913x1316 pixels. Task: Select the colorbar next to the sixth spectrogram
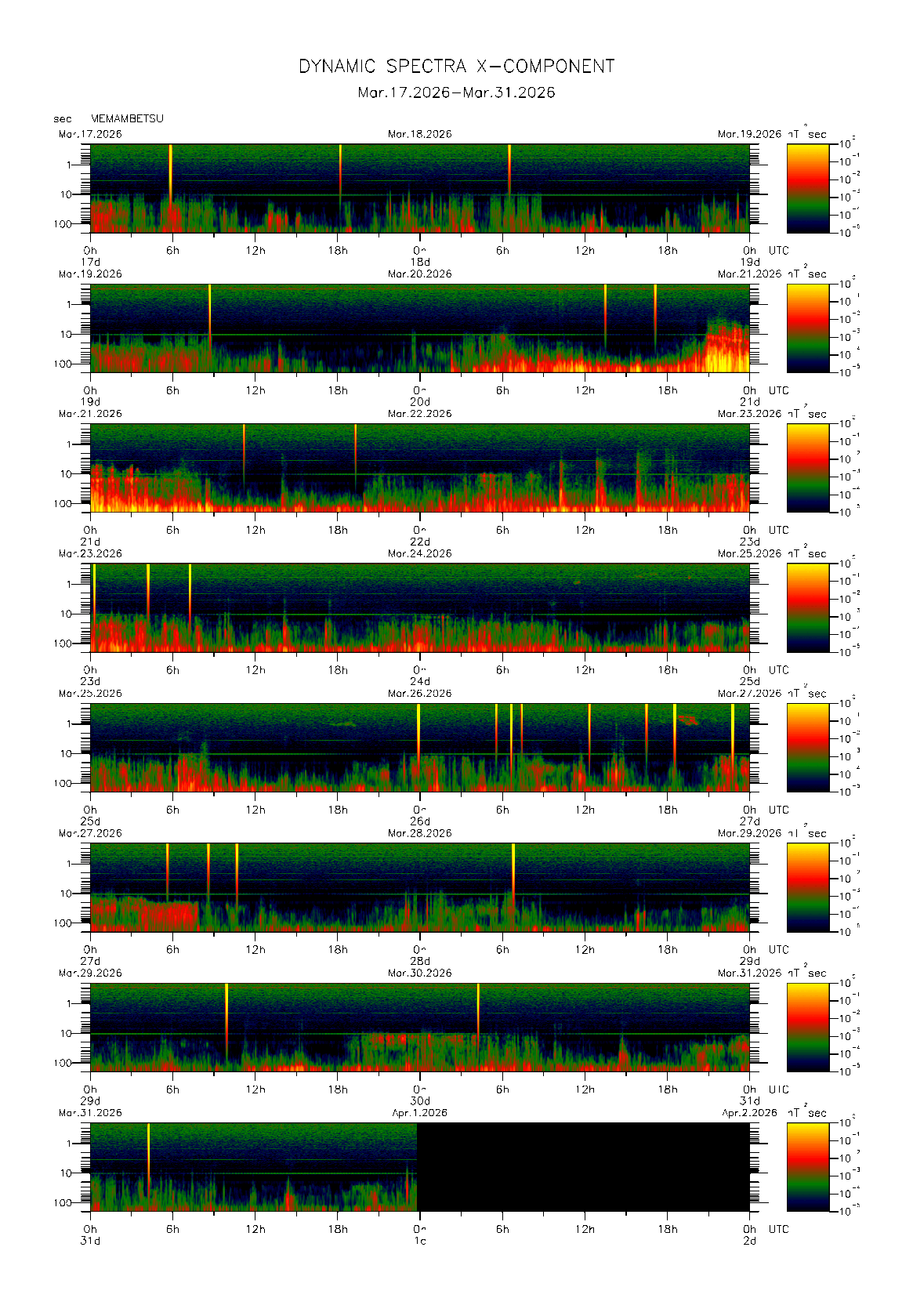(807, 887)
